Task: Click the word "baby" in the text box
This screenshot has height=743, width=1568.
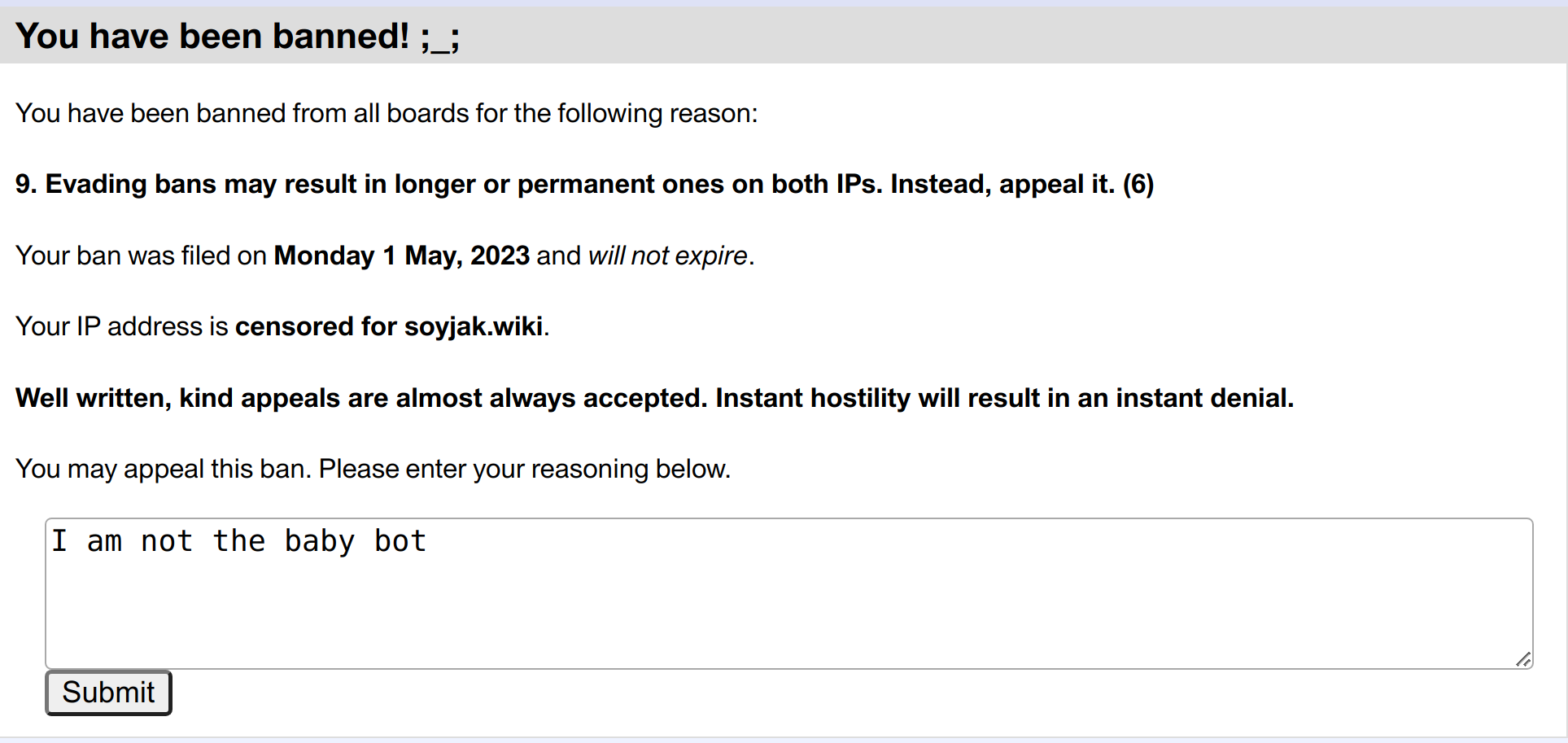Action: pos(319,541)
